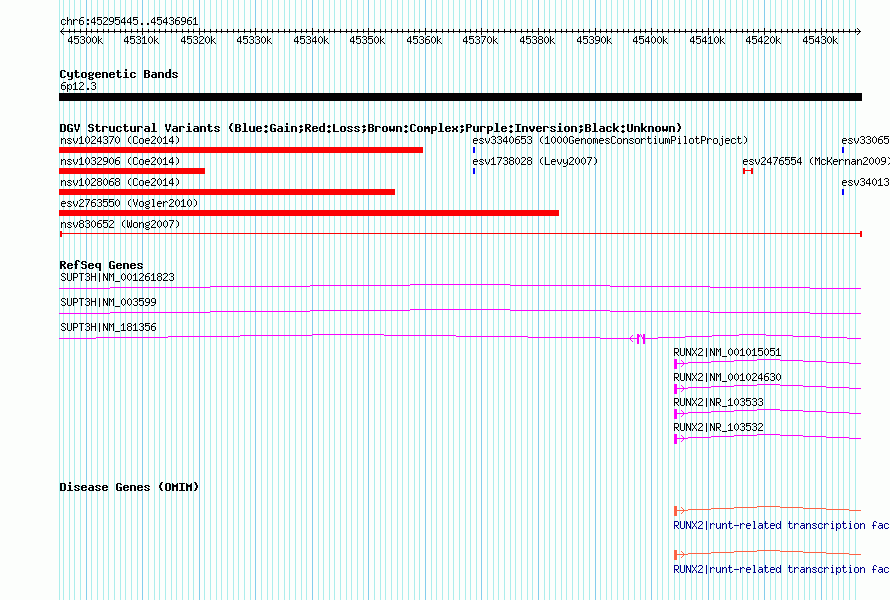Select the magenta line for SUPT3H NM_003599

(x=460, y=312)
